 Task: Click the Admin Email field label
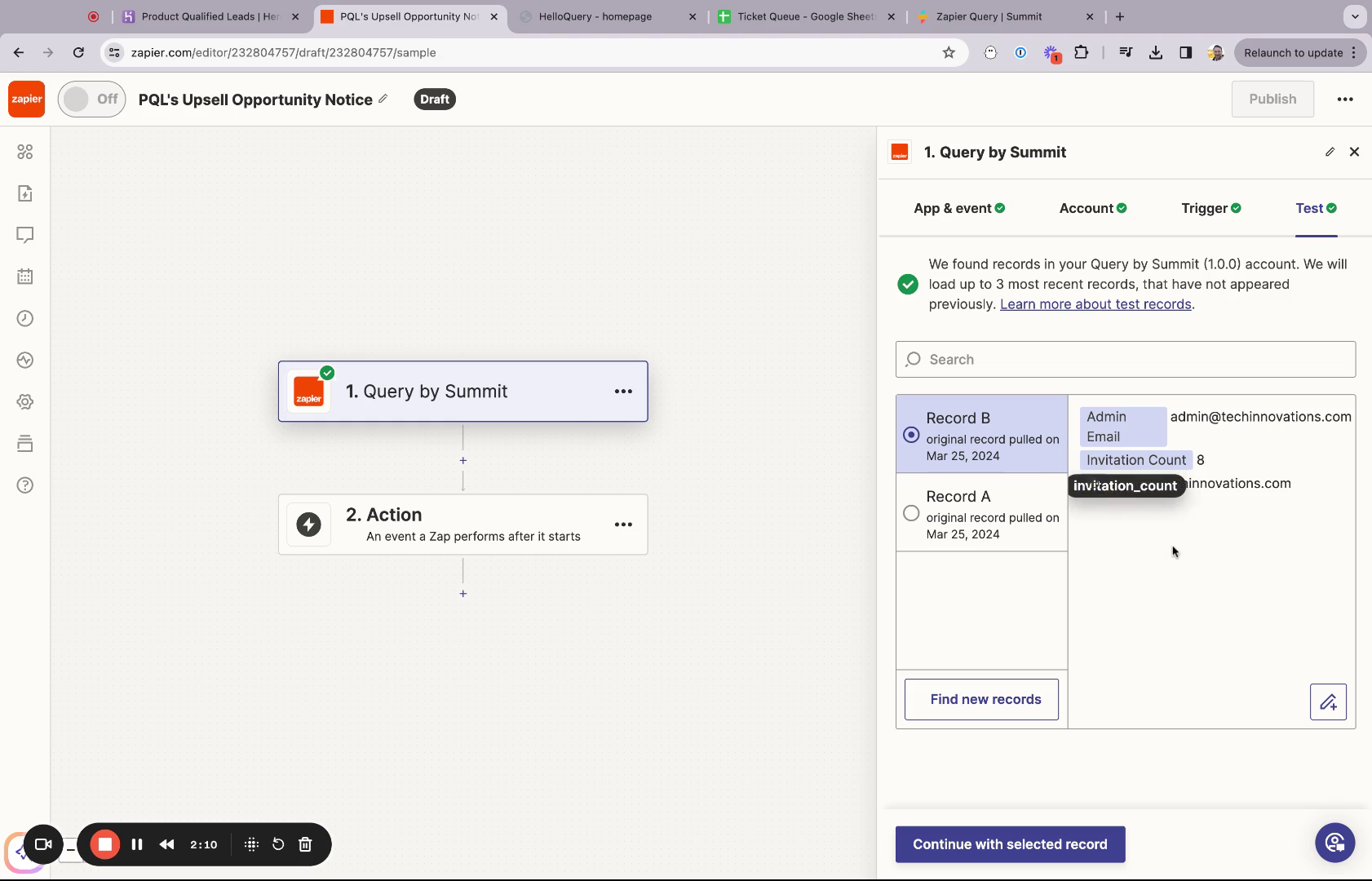tap(1122, 427)
